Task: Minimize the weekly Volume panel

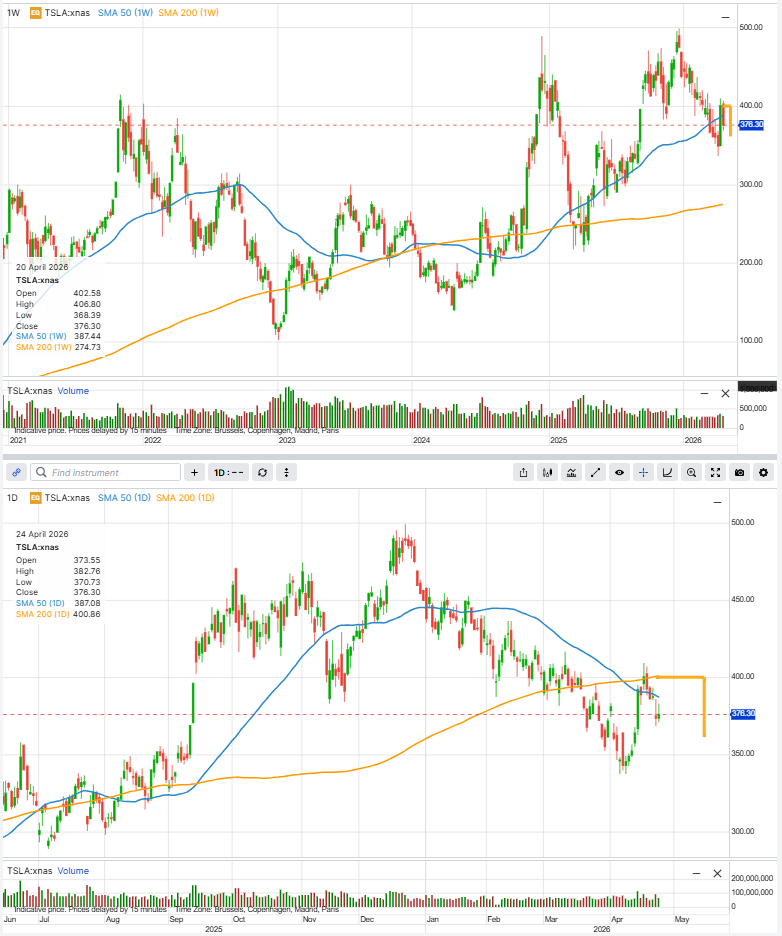Action: 704,393
